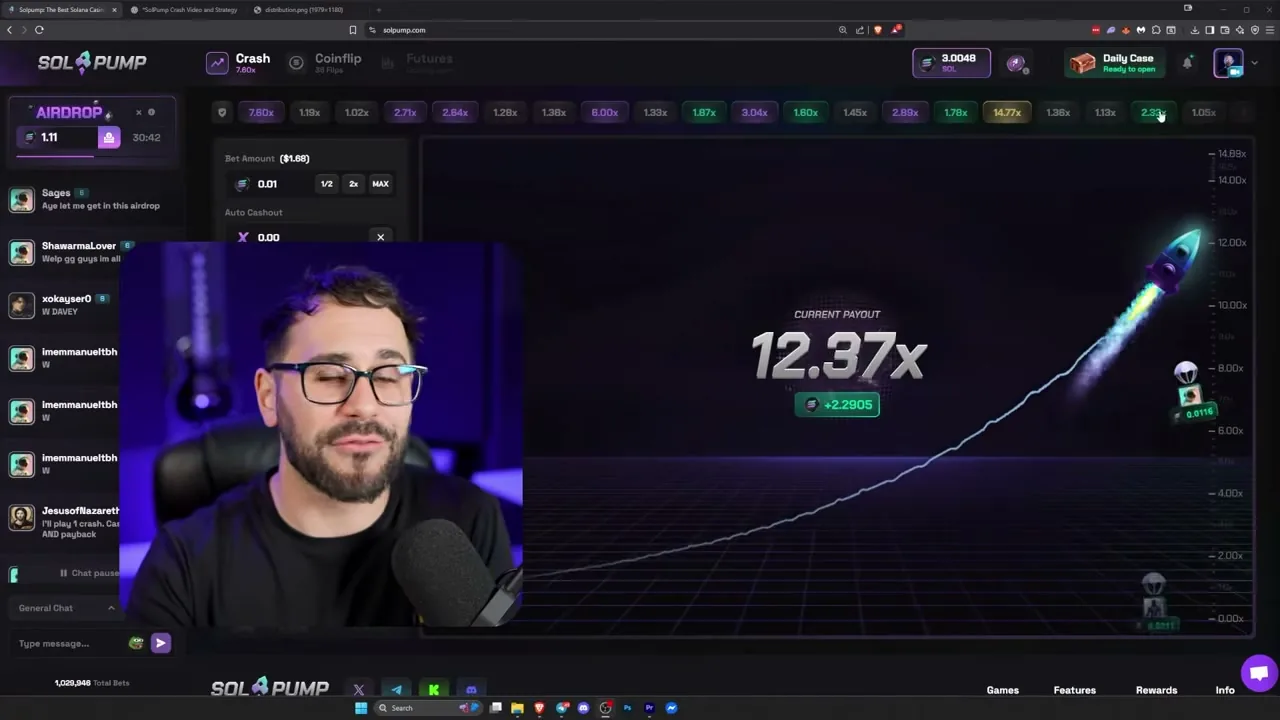Open the browser hamburger menu

pos(1268,30)
